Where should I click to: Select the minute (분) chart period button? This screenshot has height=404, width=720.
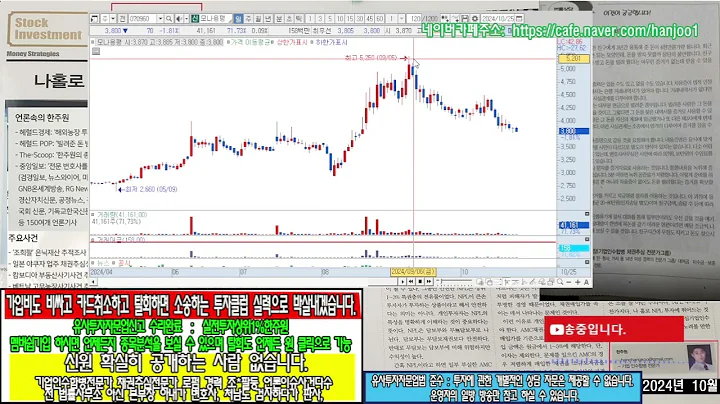click(x=279, y=18)
